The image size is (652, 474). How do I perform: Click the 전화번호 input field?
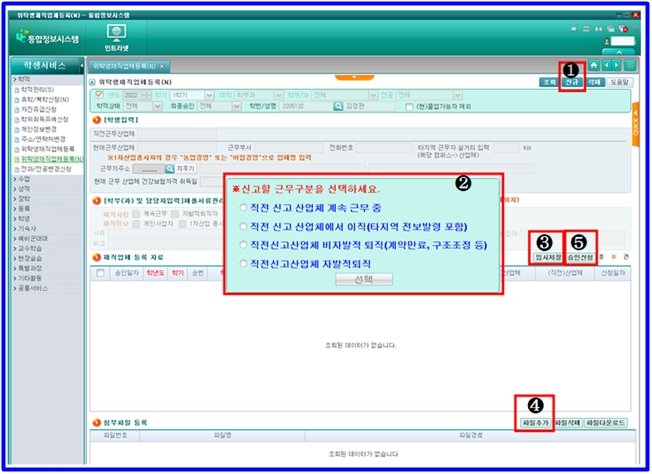tap(385, 148)
